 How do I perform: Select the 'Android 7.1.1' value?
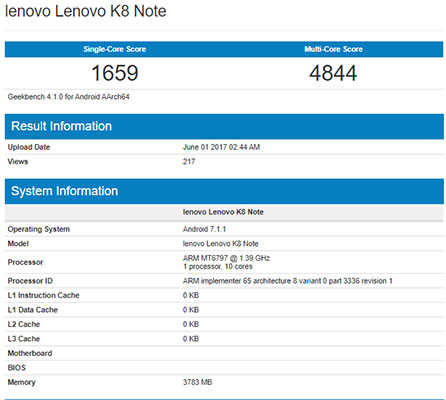coord(204,229)
